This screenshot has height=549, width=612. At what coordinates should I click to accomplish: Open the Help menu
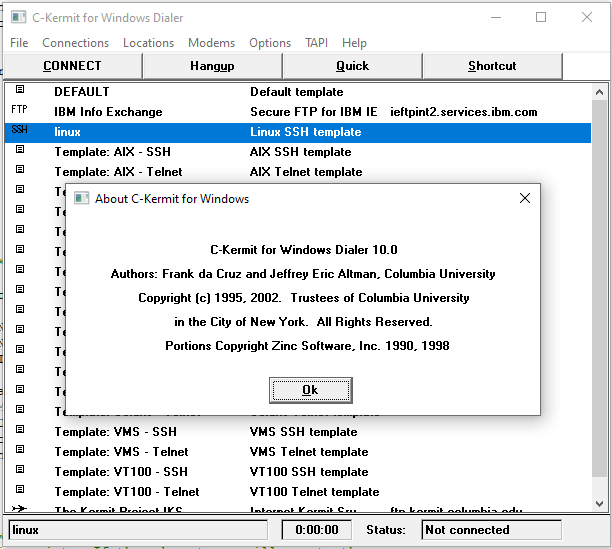(354, 43)
